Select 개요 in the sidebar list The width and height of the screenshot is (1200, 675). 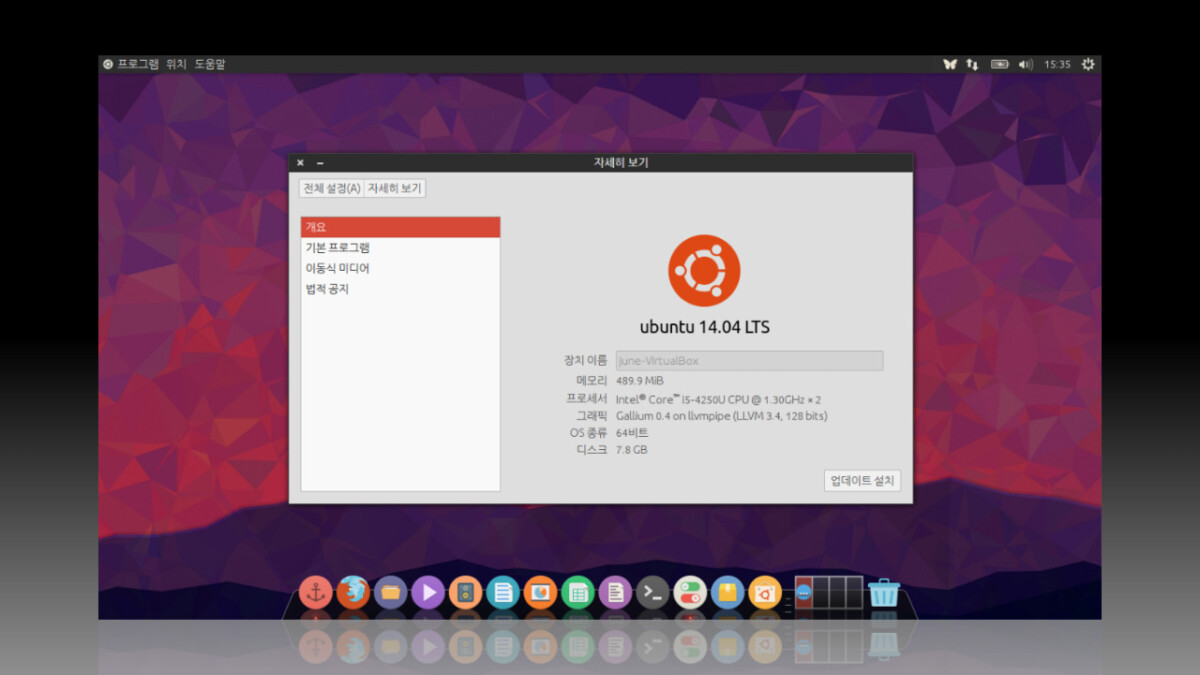400,227
